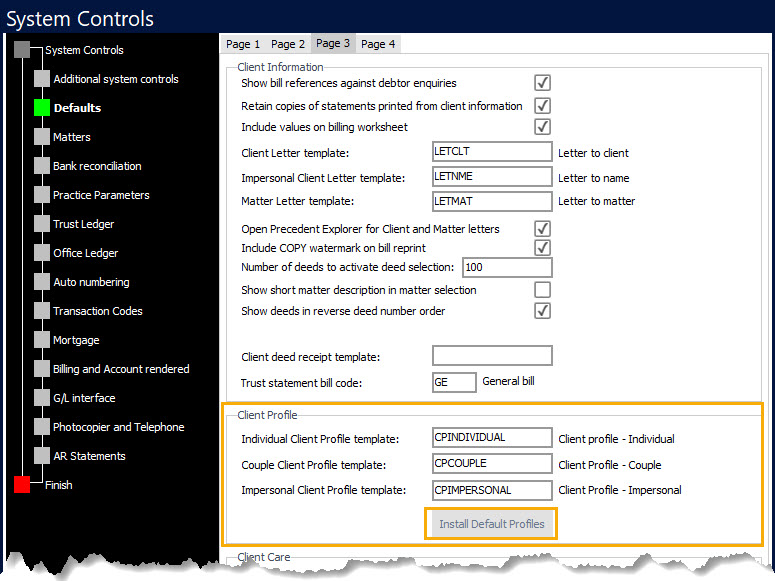Click the grey square beside G/L interface
Viewport: 775px width, 581px height.
pos(42,398)
